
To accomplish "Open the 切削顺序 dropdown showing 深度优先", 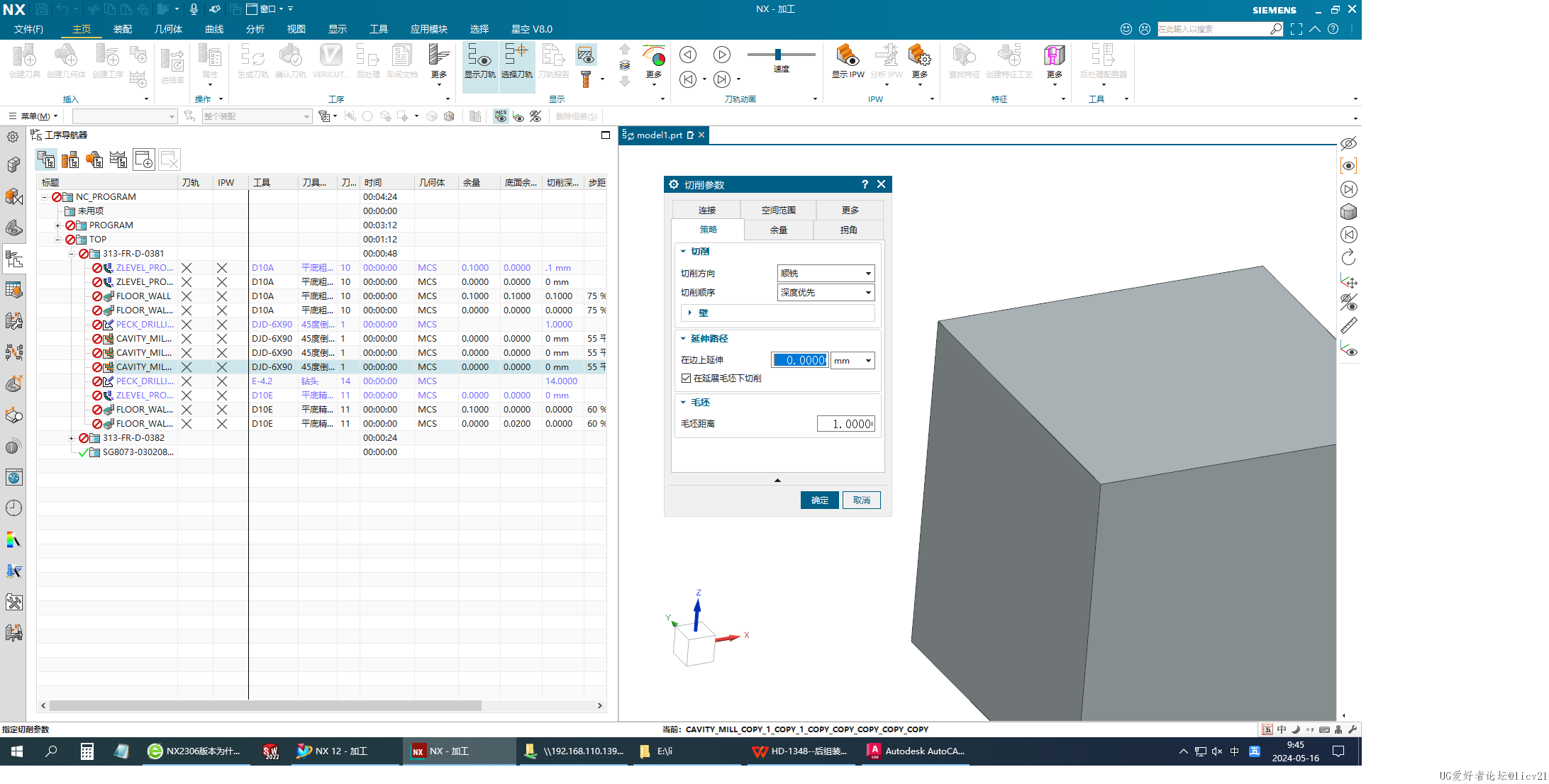I will click(x=826, y=293).
